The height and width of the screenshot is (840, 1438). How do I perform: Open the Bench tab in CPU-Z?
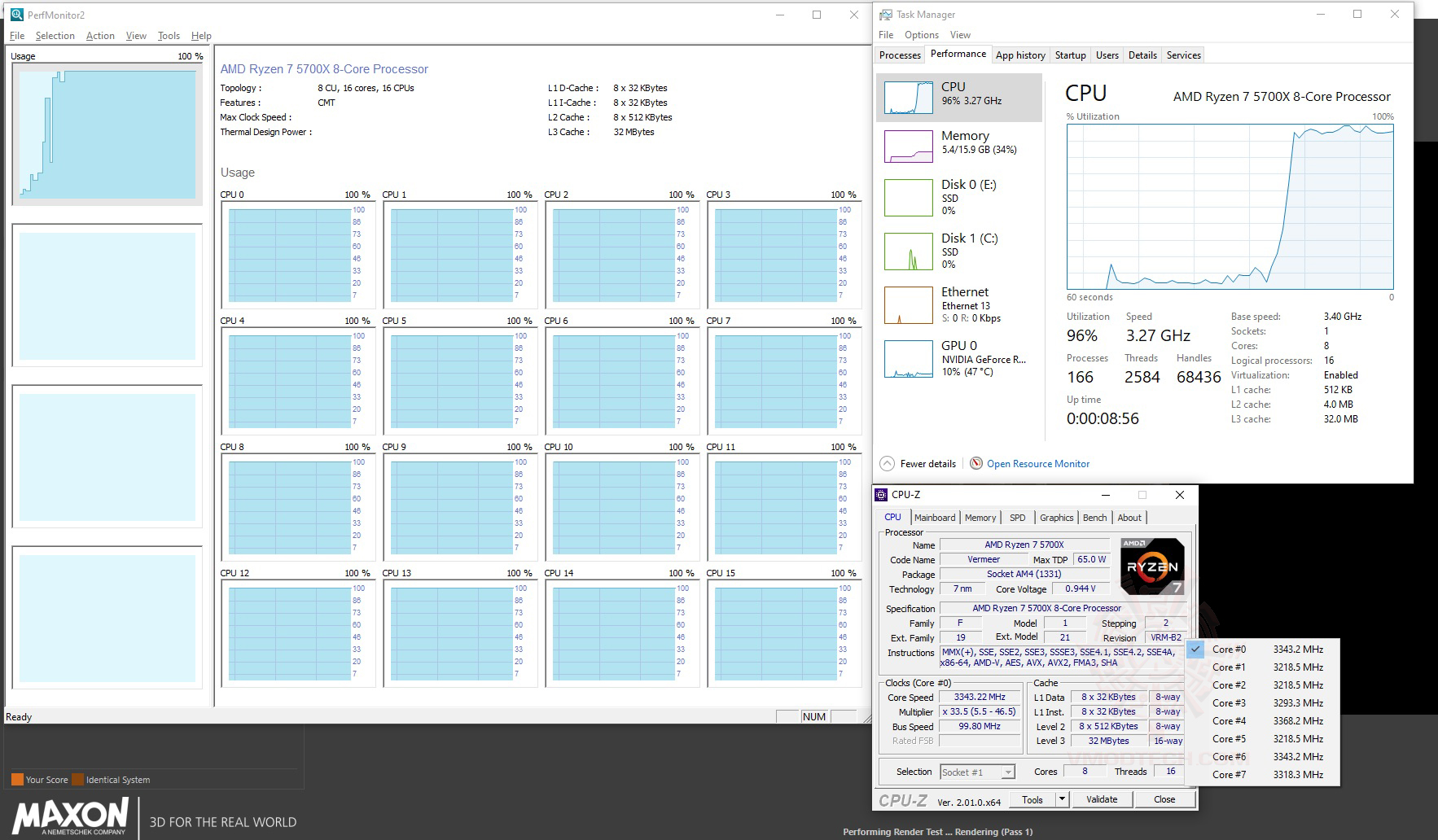1095,518
